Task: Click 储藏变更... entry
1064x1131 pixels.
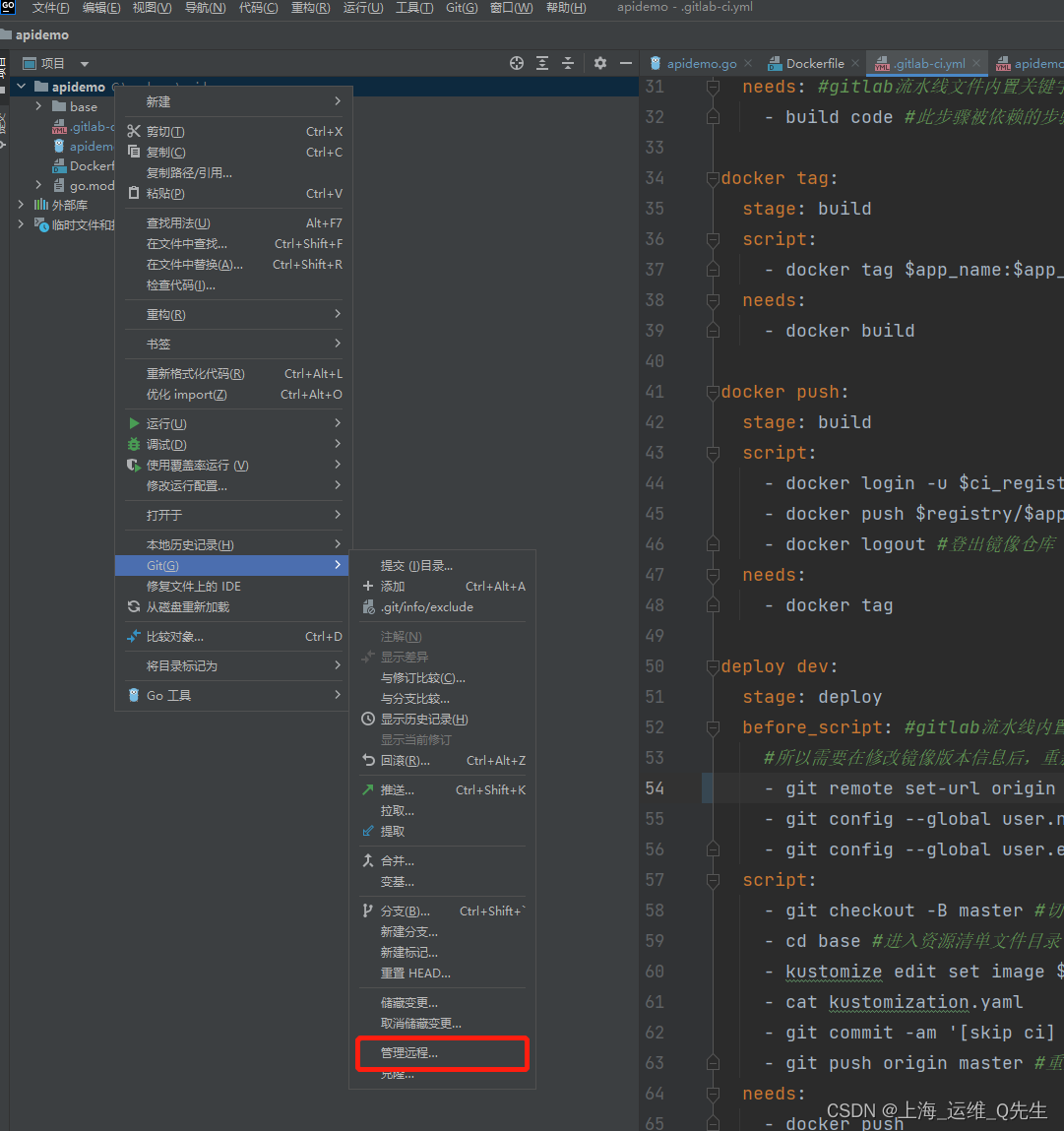Action: point(442,1003)
